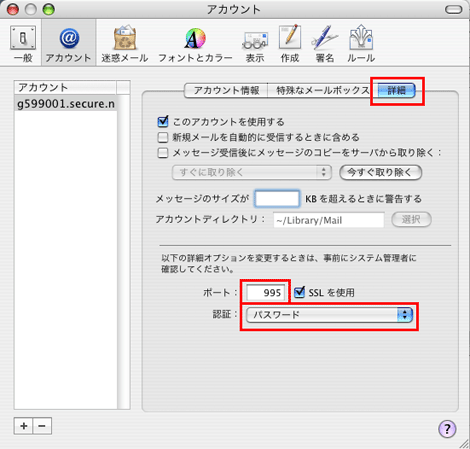This screenshot has width=470, height=449.
Task: Click the 今すぐ取り除く button
Action: [x=380, y=172]
